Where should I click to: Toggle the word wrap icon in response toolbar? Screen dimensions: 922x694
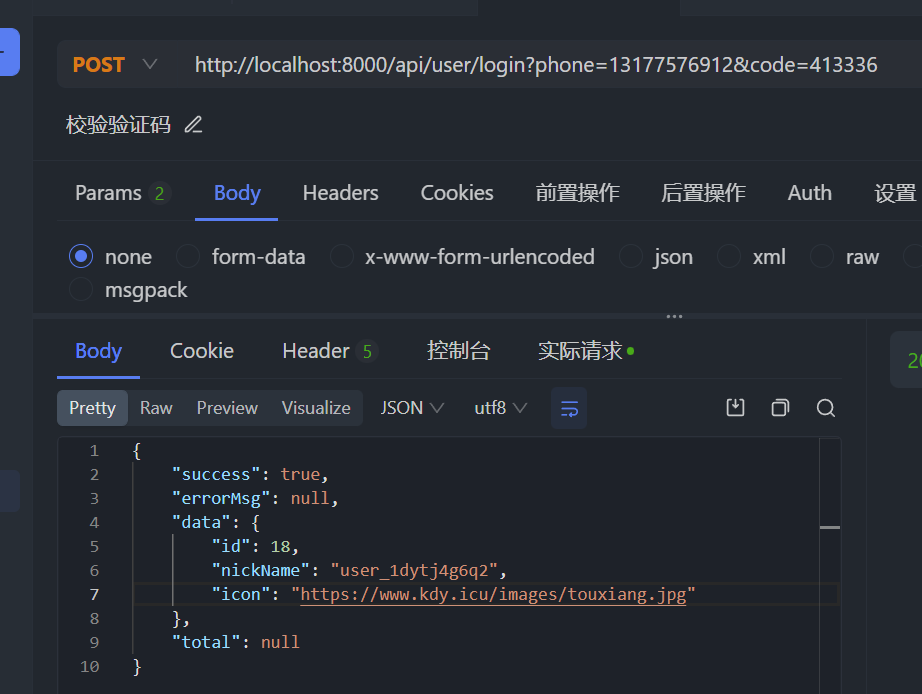[569, 408]
